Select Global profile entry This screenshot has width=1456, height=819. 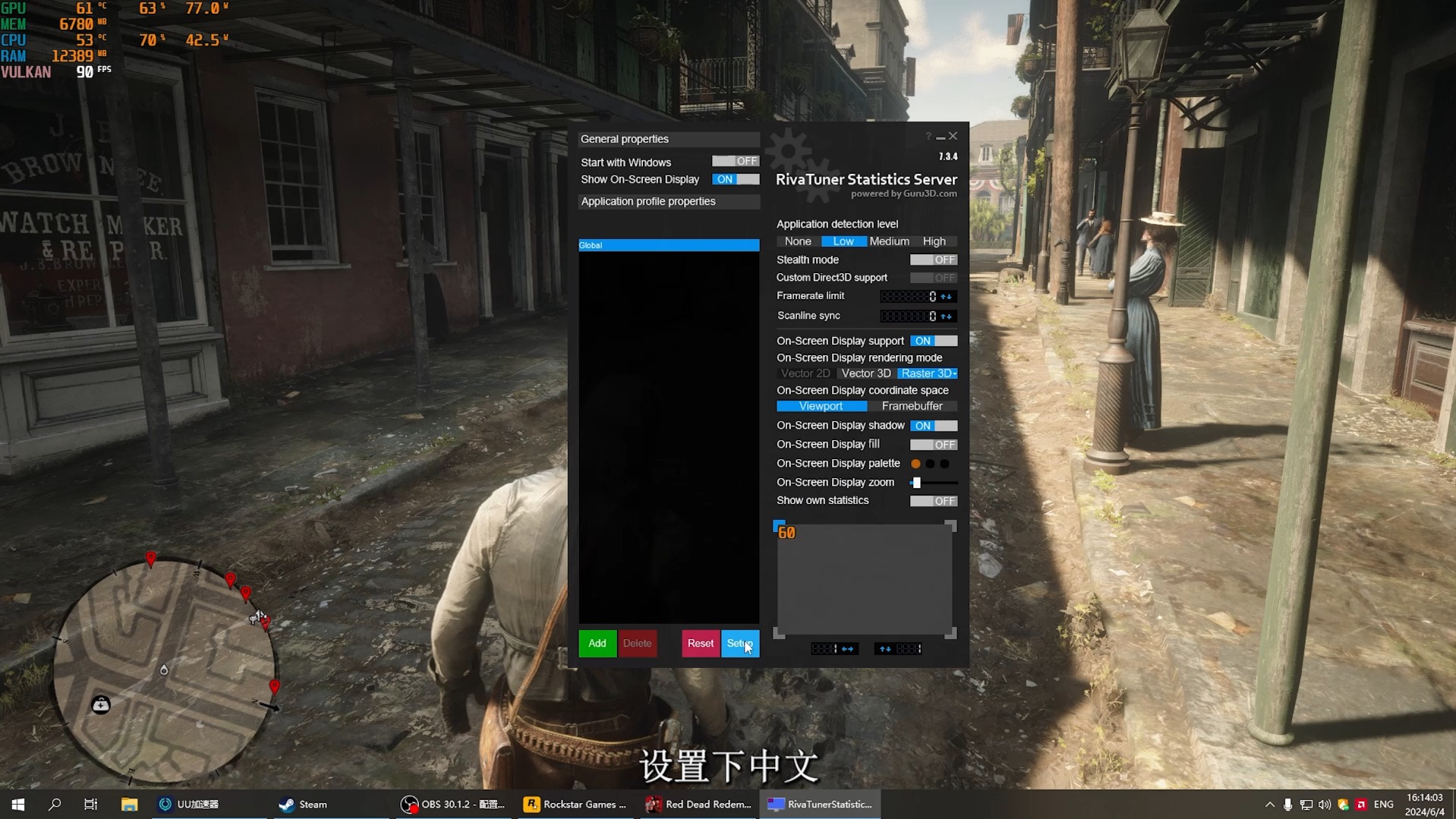click(669, 245)
